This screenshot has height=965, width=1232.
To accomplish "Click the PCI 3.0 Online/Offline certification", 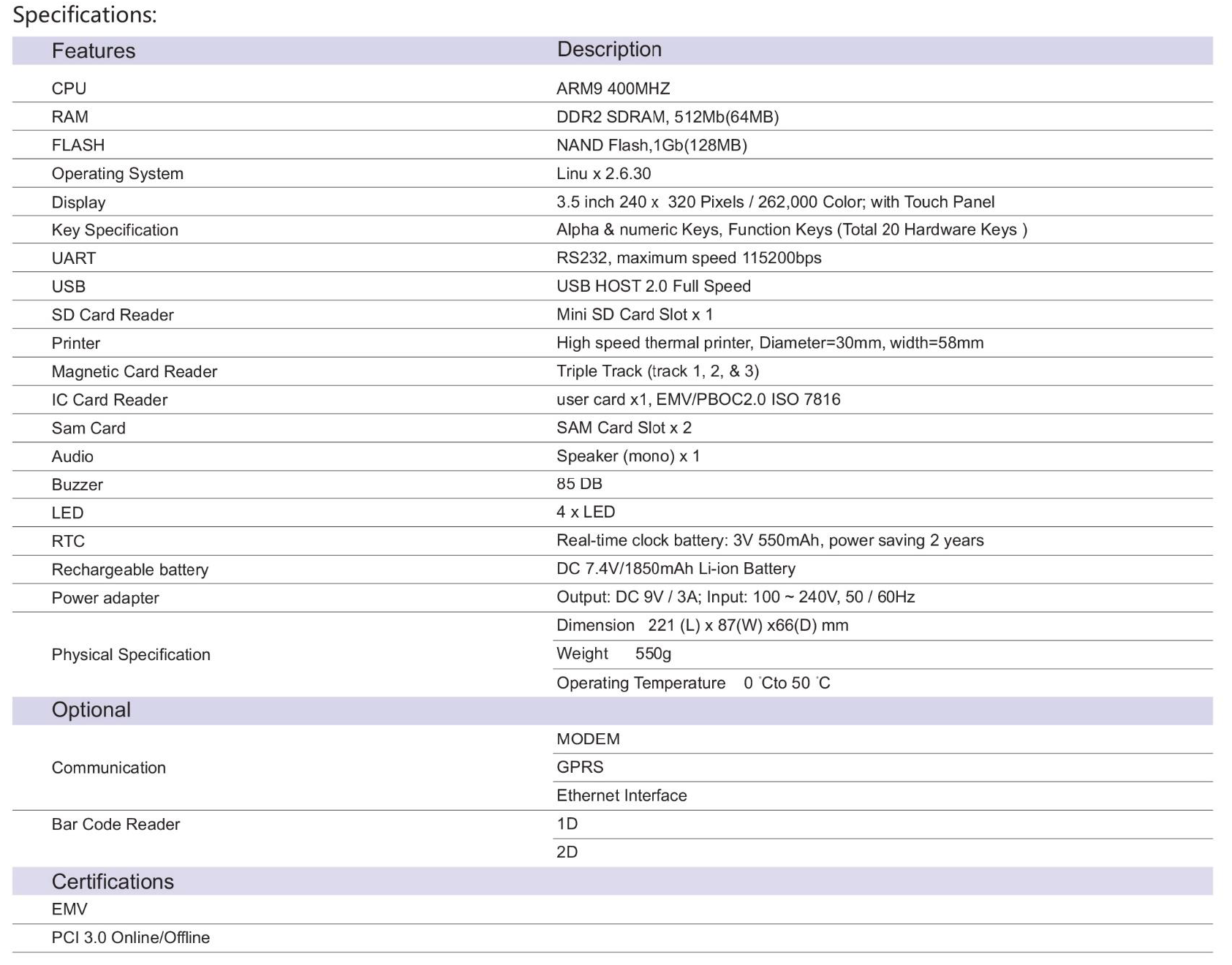I will 130,937.
